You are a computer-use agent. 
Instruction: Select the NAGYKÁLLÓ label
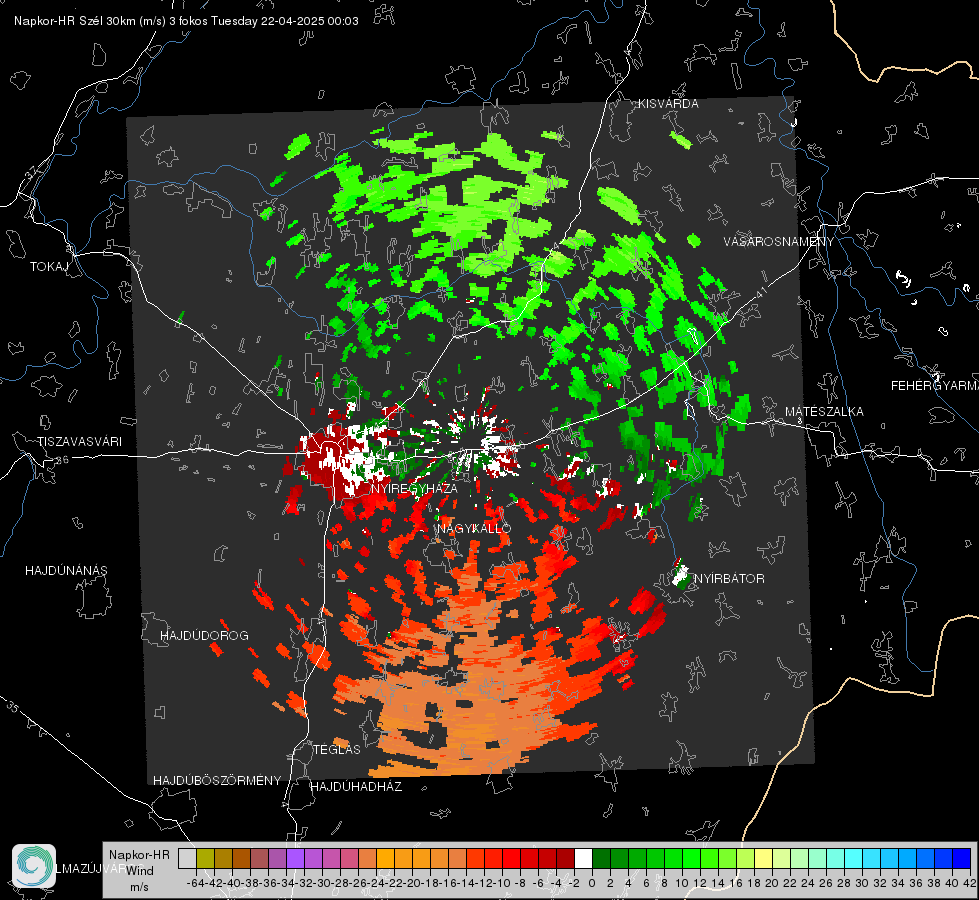[474, 528]
